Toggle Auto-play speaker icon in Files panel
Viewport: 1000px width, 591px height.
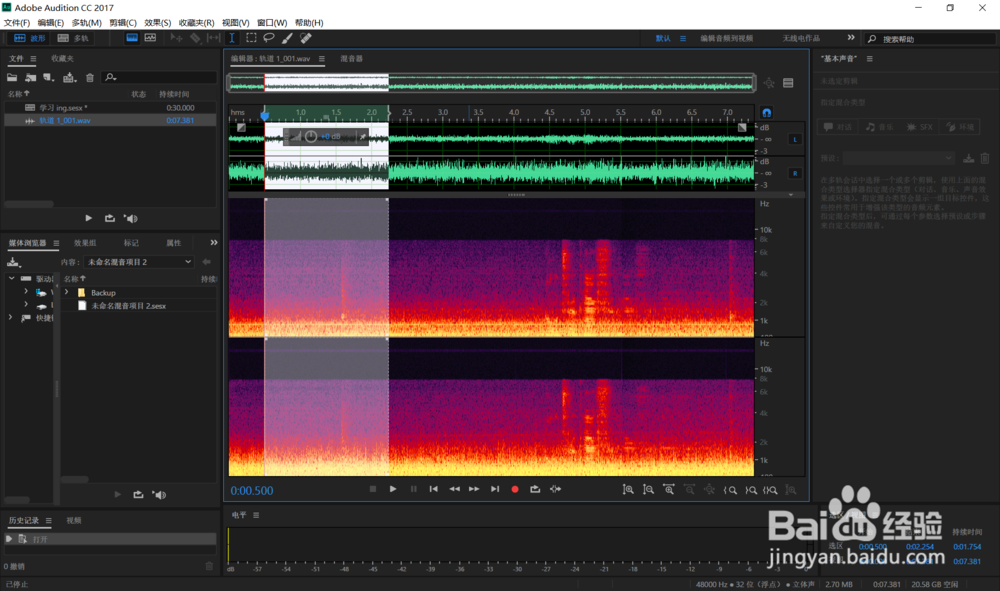point(131,218)
